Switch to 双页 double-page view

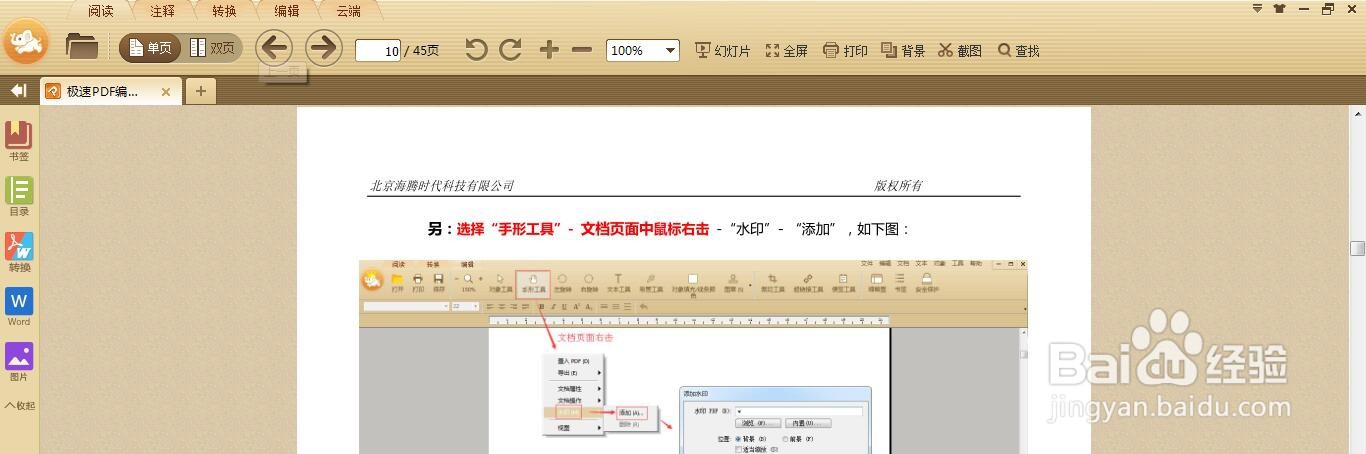point(212,48)
